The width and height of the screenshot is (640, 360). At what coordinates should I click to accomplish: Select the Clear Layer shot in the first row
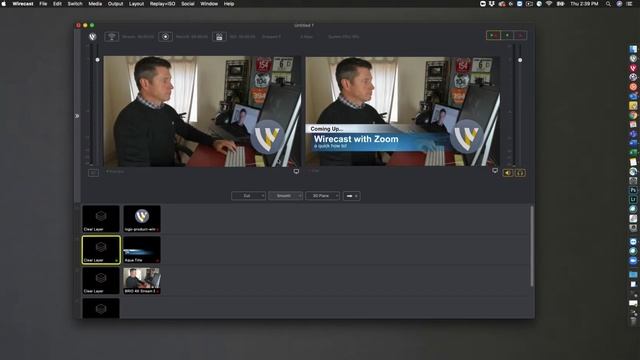pos(101,219)
